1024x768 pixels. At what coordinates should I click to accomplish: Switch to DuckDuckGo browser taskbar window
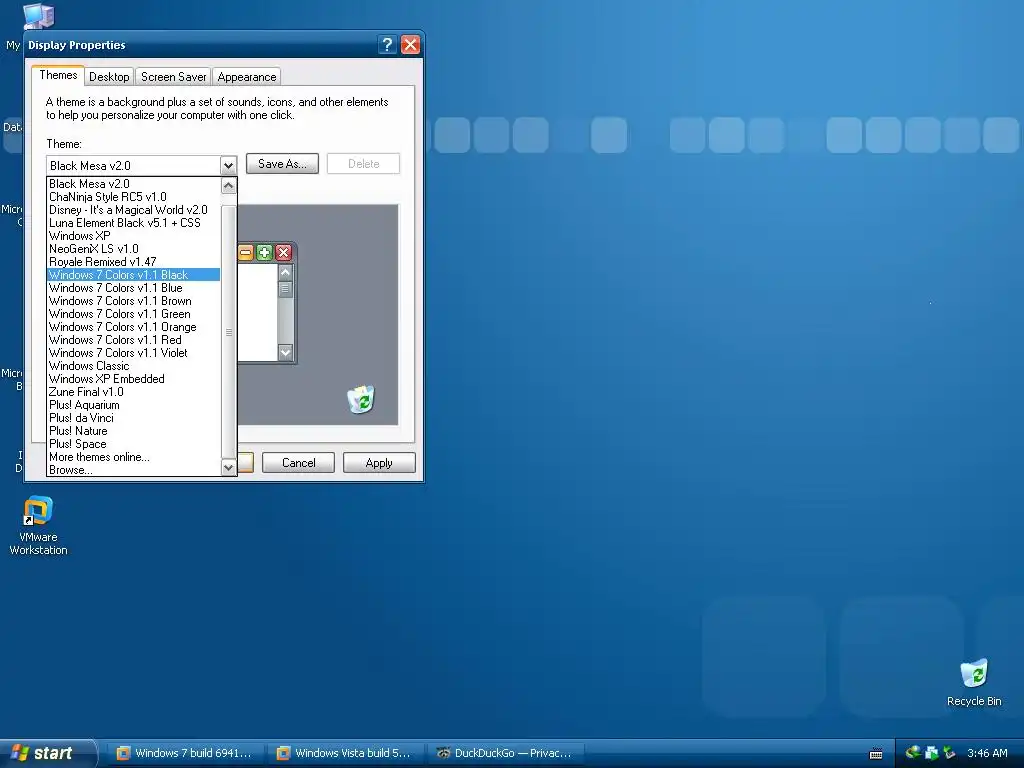(x=505, y=753)
